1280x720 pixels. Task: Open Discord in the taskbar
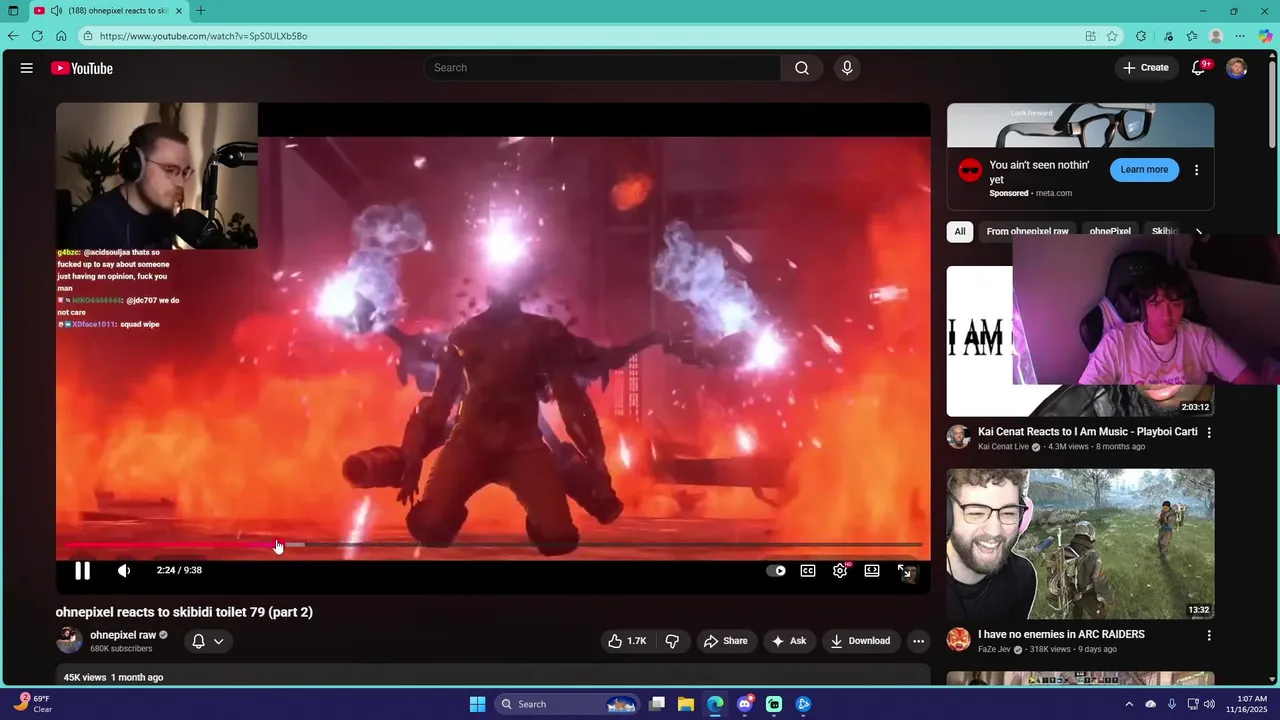pyautogui.click(x=744, y=704)
